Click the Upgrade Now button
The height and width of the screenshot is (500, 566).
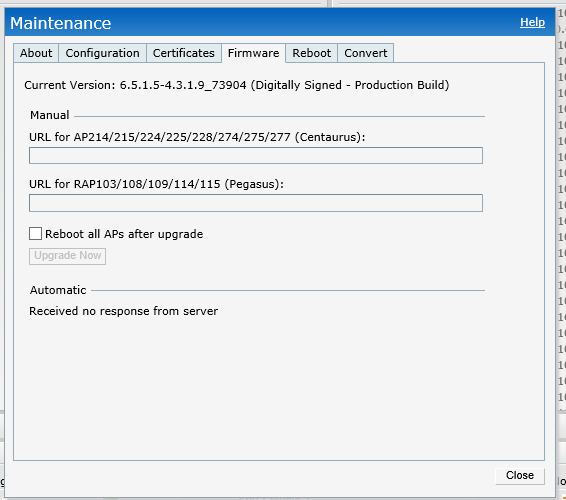(68, 256)
